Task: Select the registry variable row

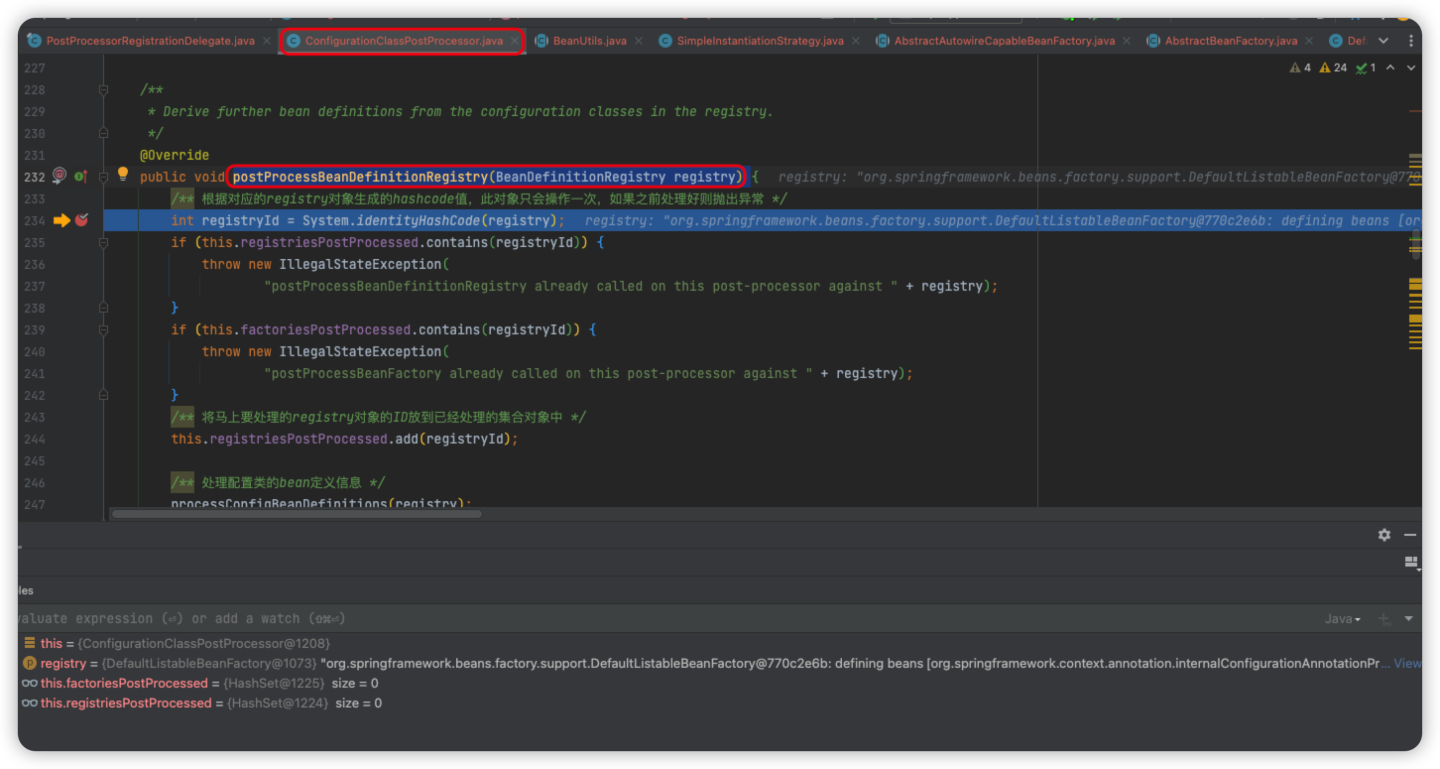Action: (720, 664)
